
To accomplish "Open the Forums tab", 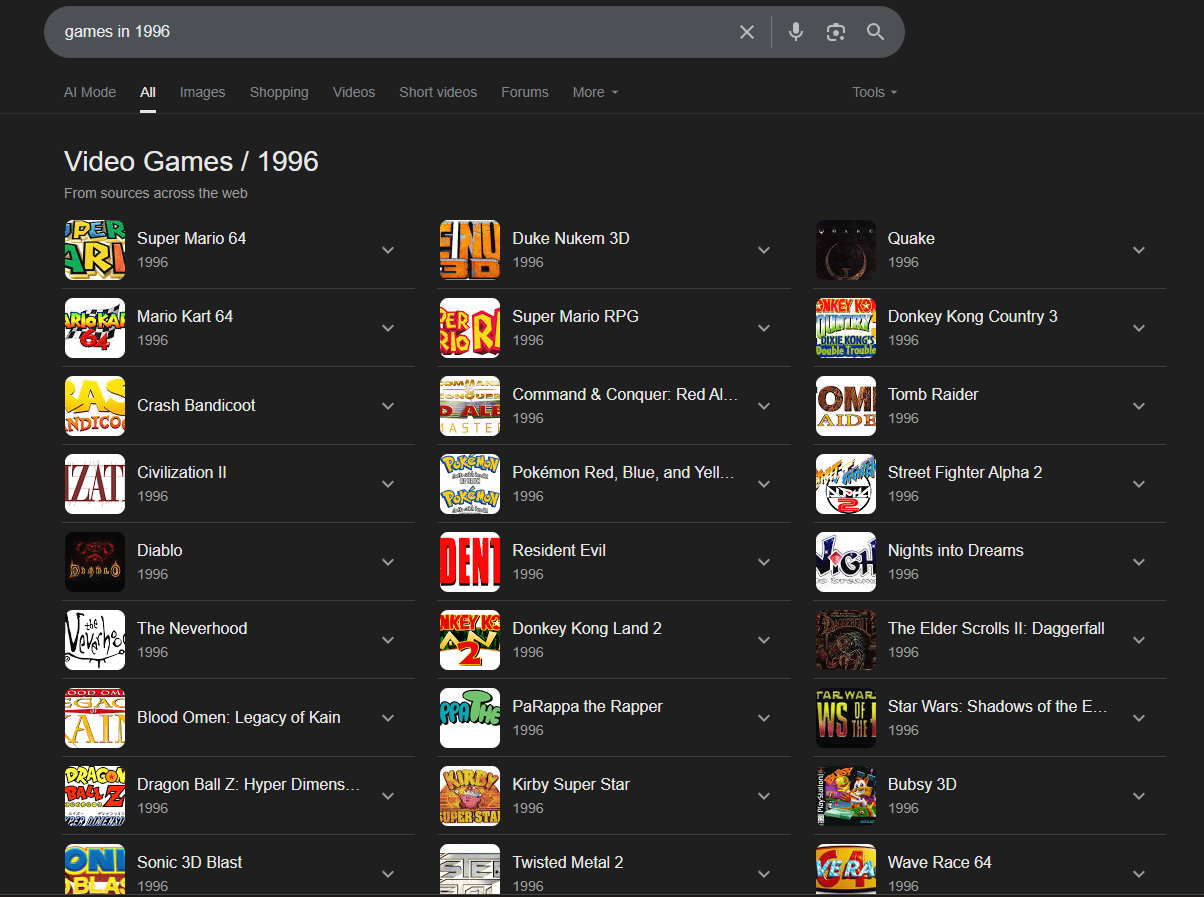I will pos(525,92).
